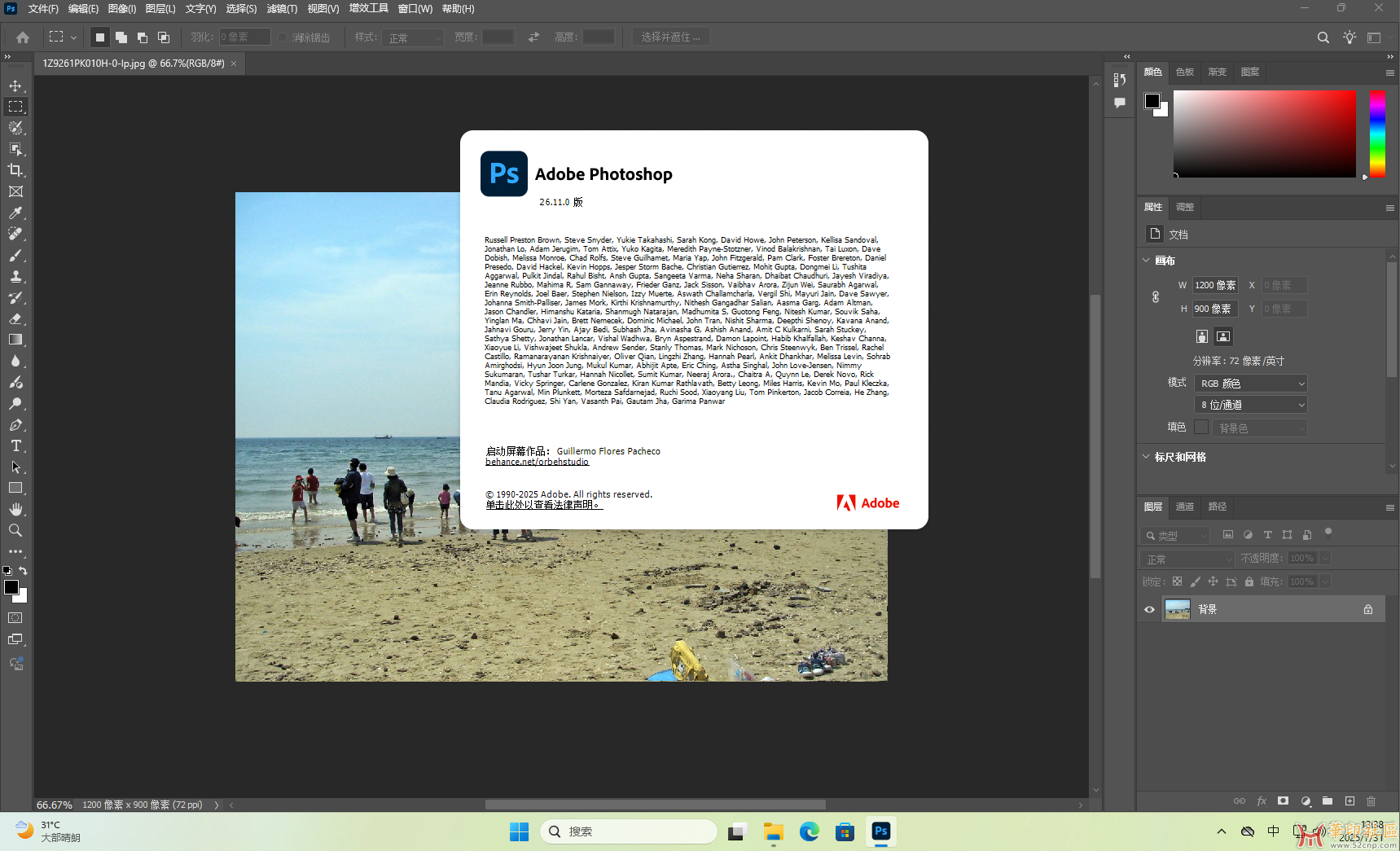Close the 1Z9261PK010H-0-lp.jpg document tab
Screen dimensions: 1400x851
(x=234, y=64)
